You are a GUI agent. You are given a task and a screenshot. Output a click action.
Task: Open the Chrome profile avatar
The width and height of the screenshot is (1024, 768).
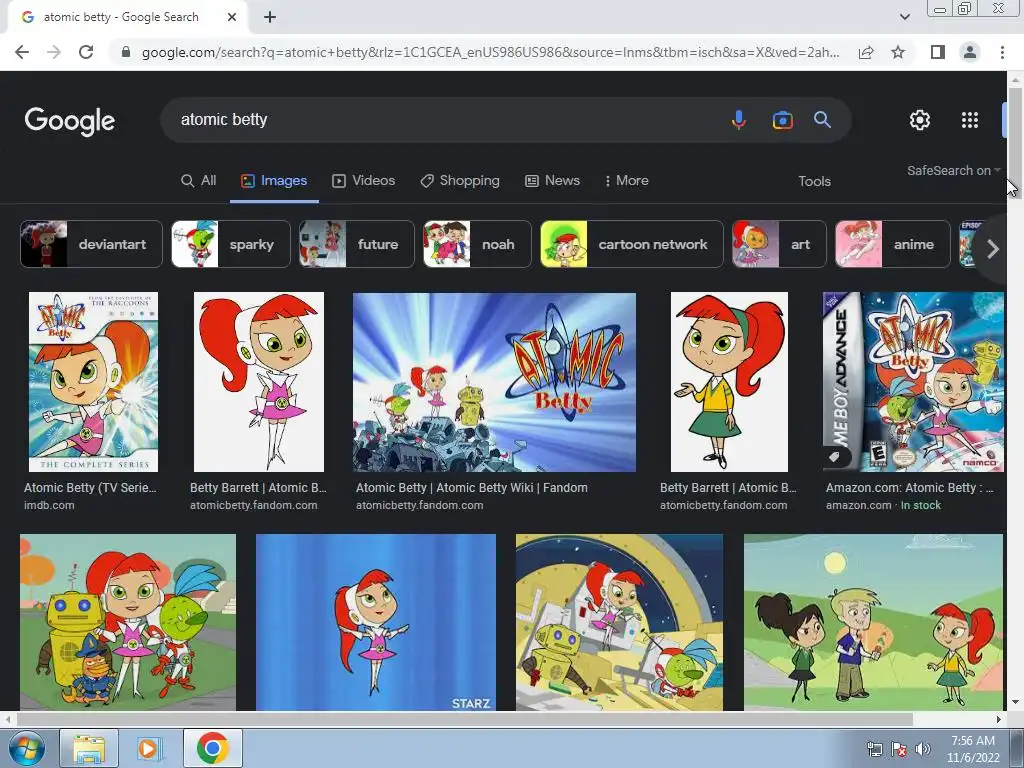click(x=970, y=52)
